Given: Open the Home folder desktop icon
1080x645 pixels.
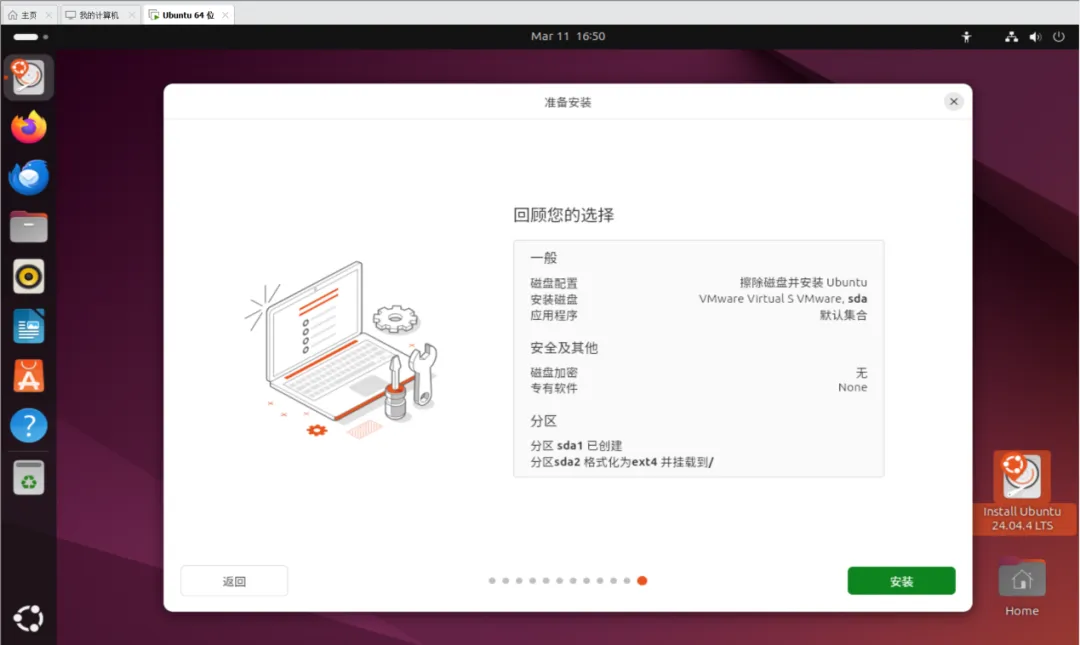Looking at the screenshot, I should [x=1021, y=588].
